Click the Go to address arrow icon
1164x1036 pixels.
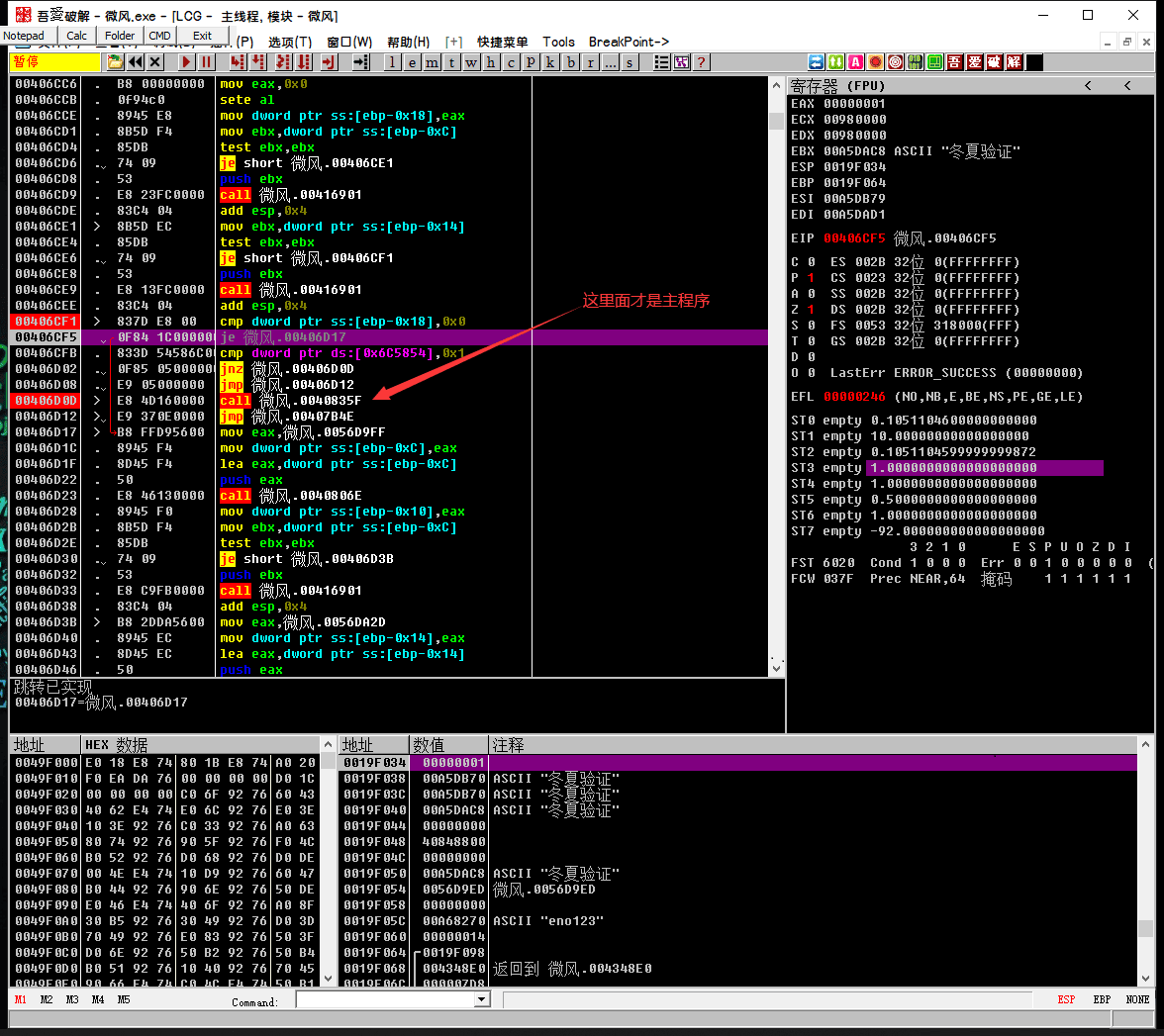click(x=360, y=62)
